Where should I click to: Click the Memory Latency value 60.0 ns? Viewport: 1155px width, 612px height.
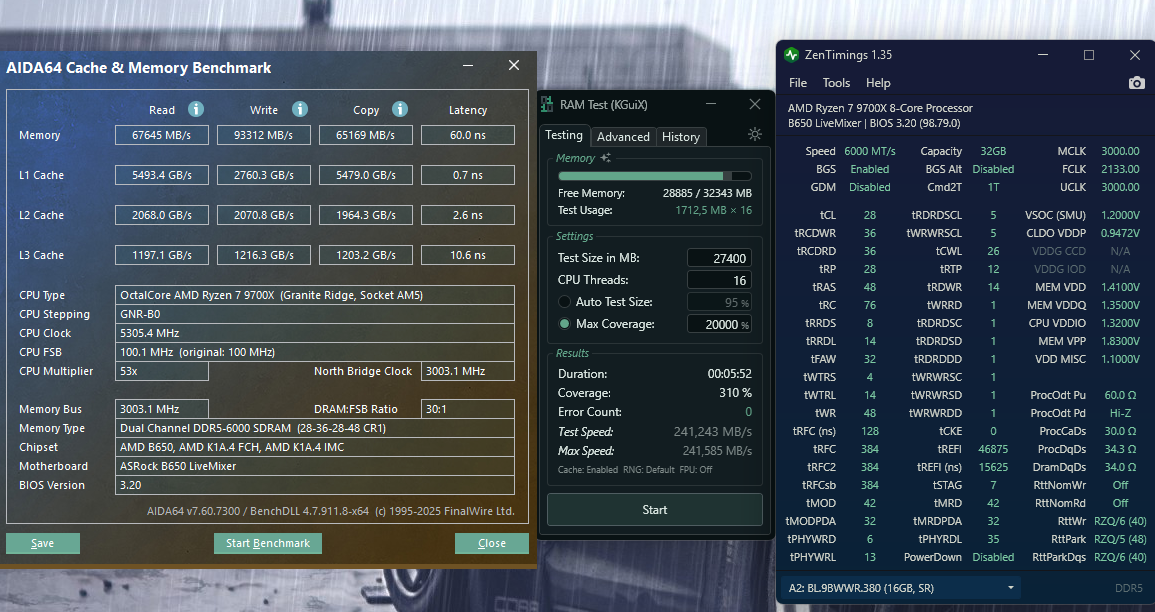click(468, 136)
